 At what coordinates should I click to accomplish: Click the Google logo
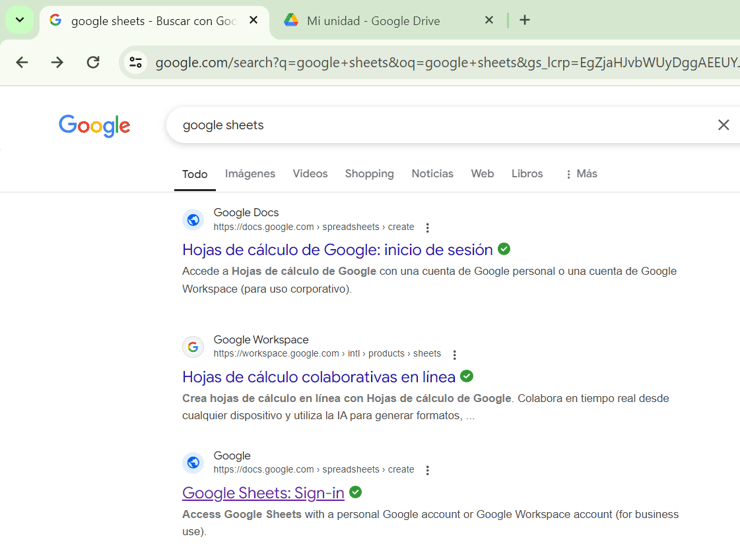click(95, 126)
